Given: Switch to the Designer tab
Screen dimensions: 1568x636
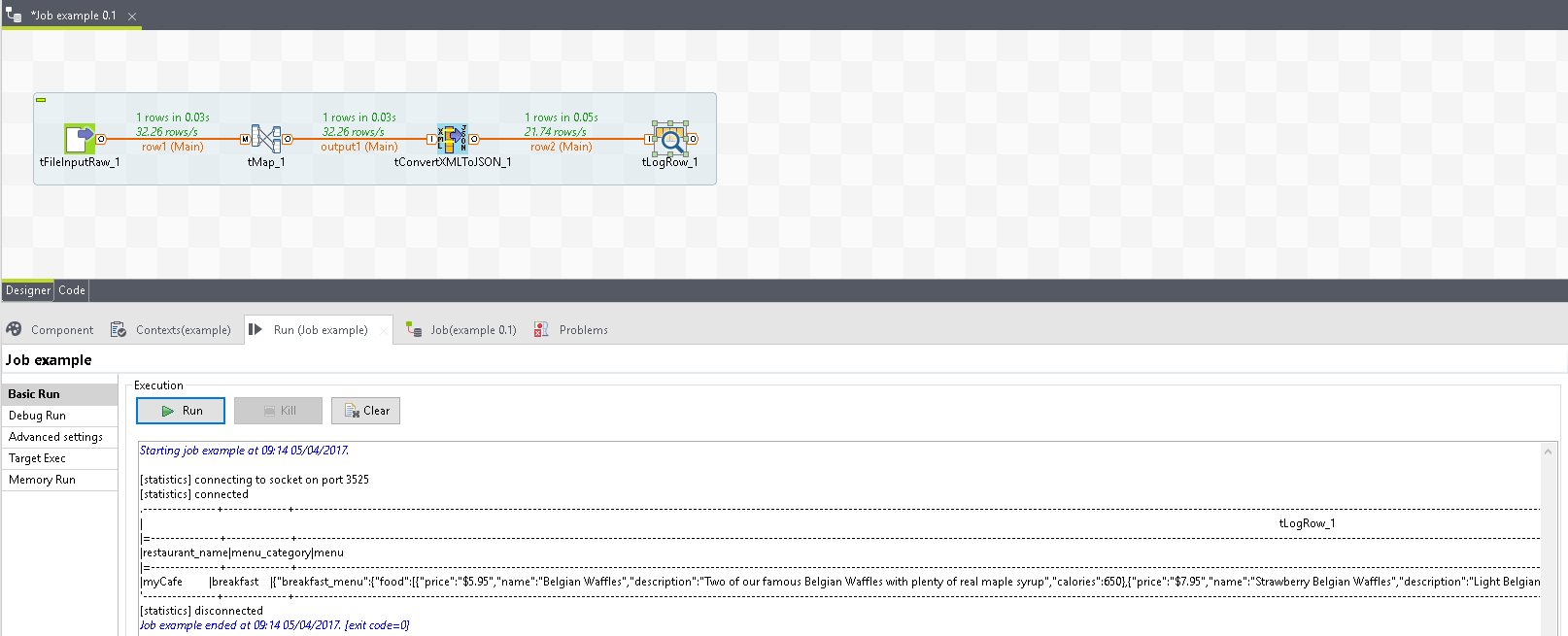Looking at the screenshot, I should [27, 290].
